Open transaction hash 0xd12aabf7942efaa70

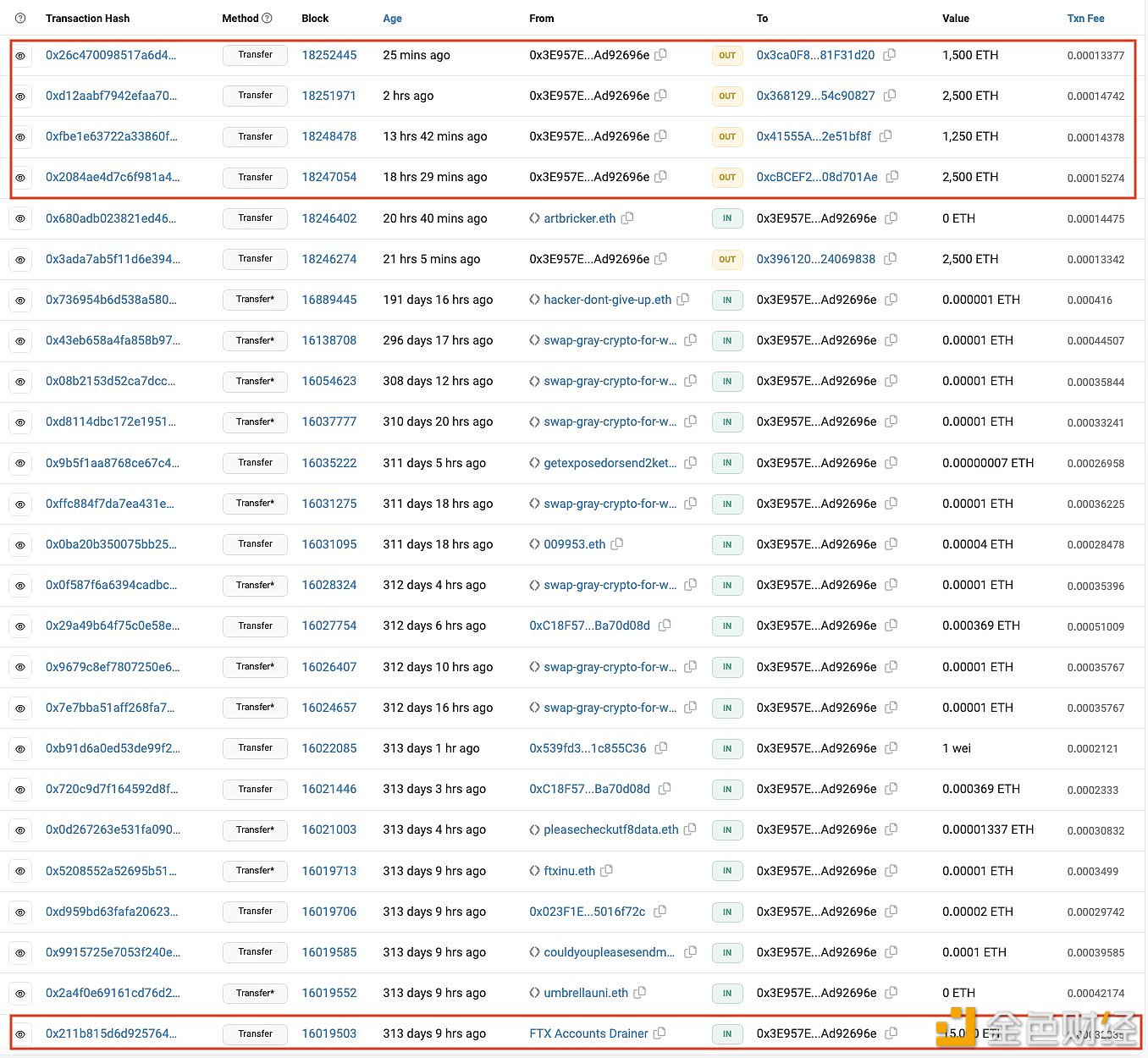pos(111,96)
